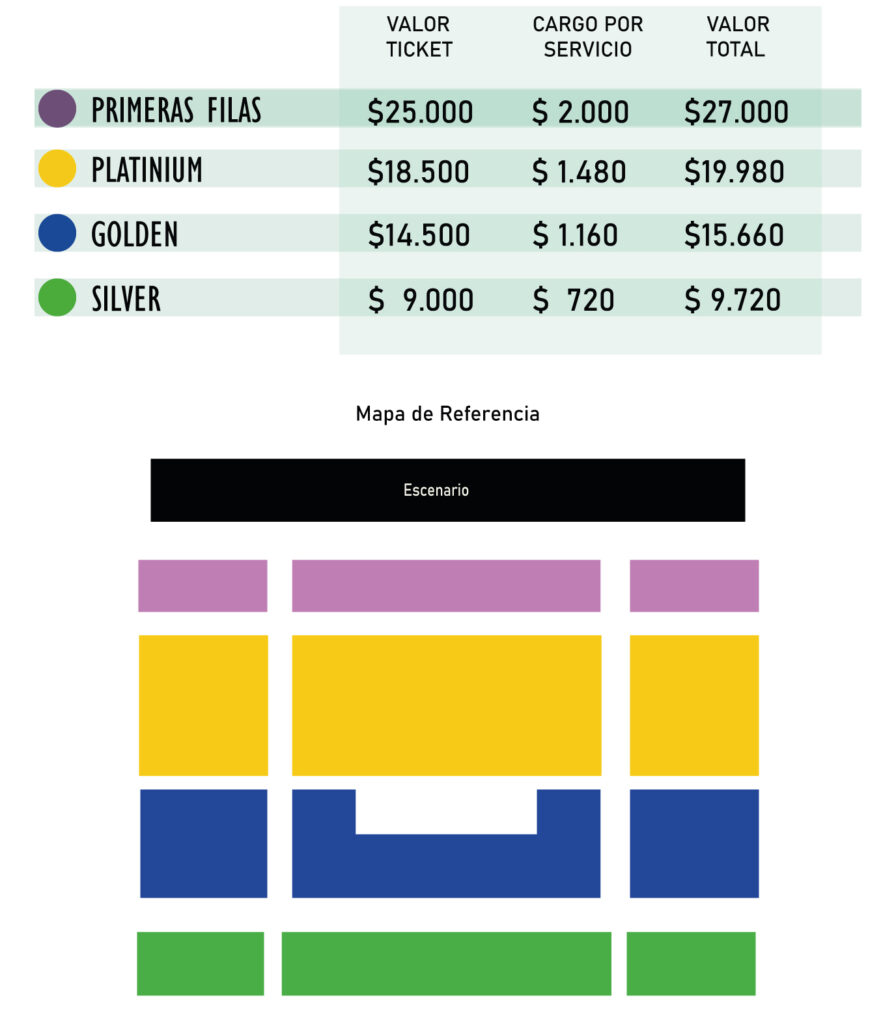Choose the right yellow seating block

[x=694, y=705]
